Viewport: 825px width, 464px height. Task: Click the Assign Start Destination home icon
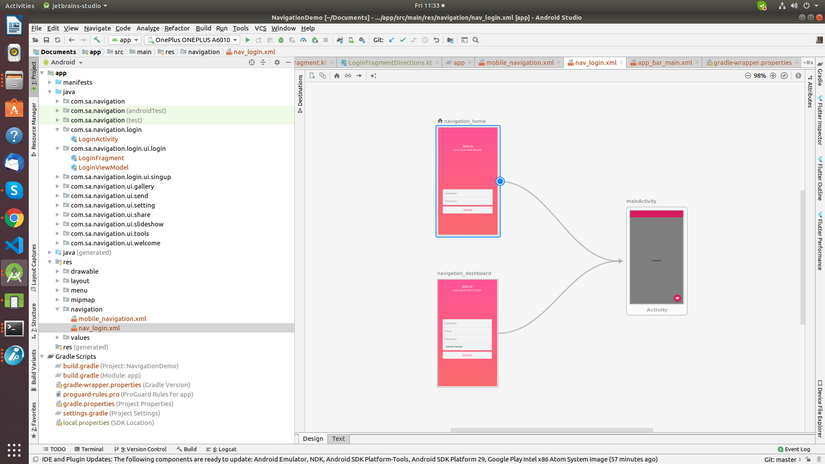point(337,76)
